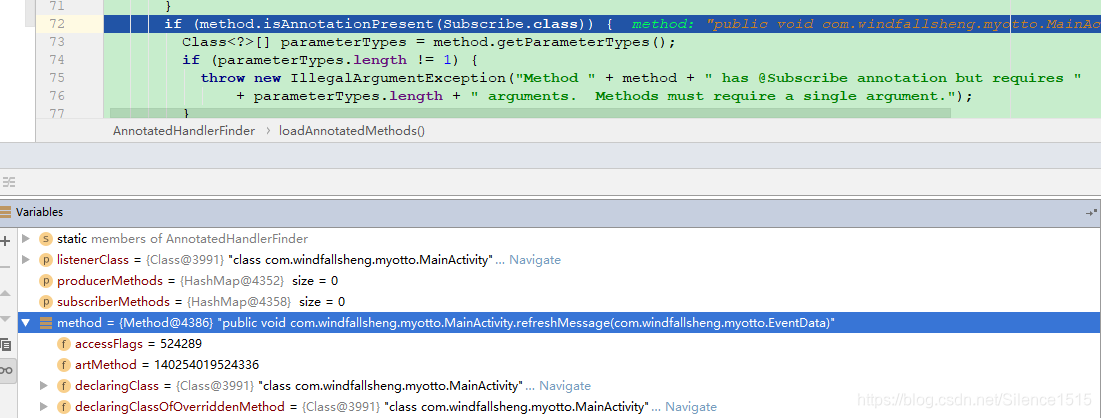Click AnnotatedHandlerFinder breadcrumb

[184, 131]
